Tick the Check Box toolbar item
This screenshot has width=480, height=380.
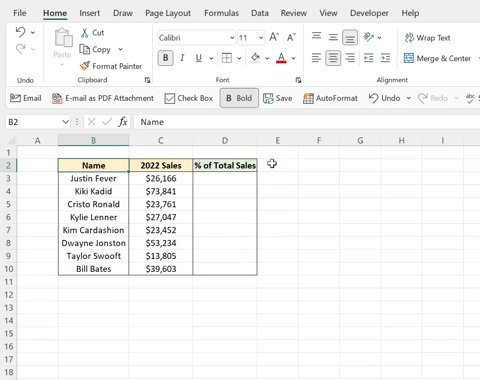[x=188, y=98]
